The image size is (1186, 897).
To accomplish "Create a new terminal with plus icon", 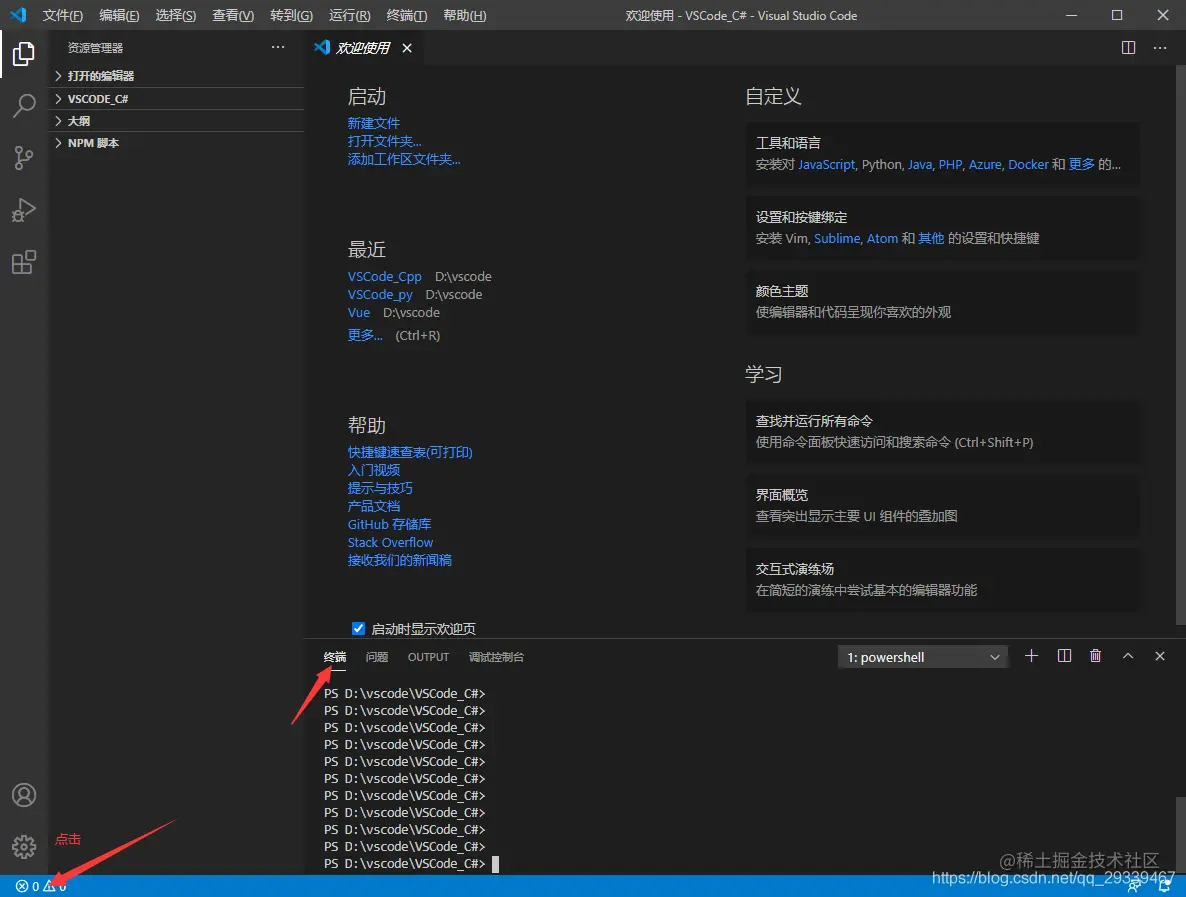I will [1031, 656].
